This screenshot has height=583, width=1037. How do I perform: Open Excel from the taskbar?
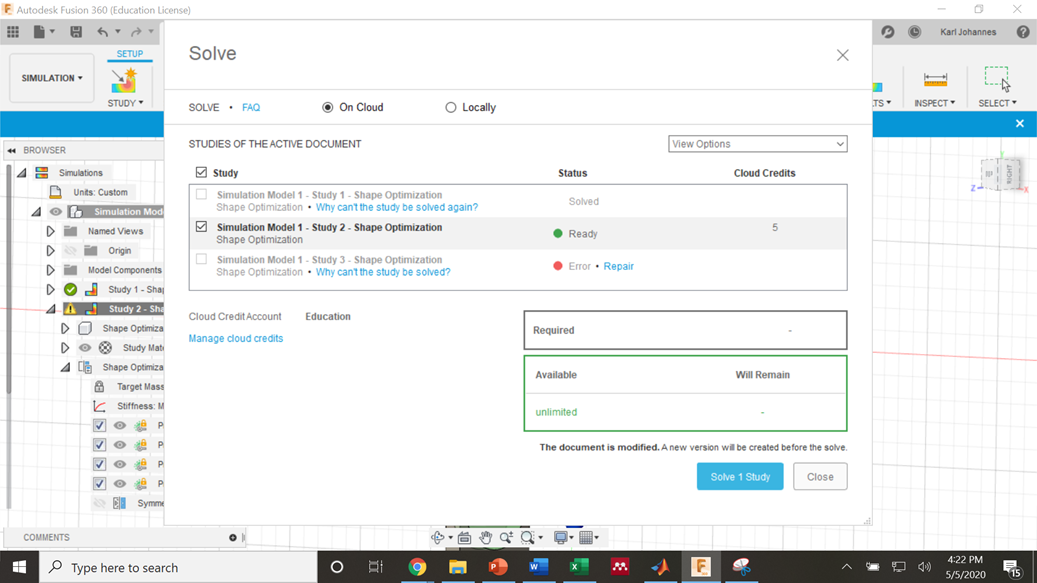coord(579,566)
